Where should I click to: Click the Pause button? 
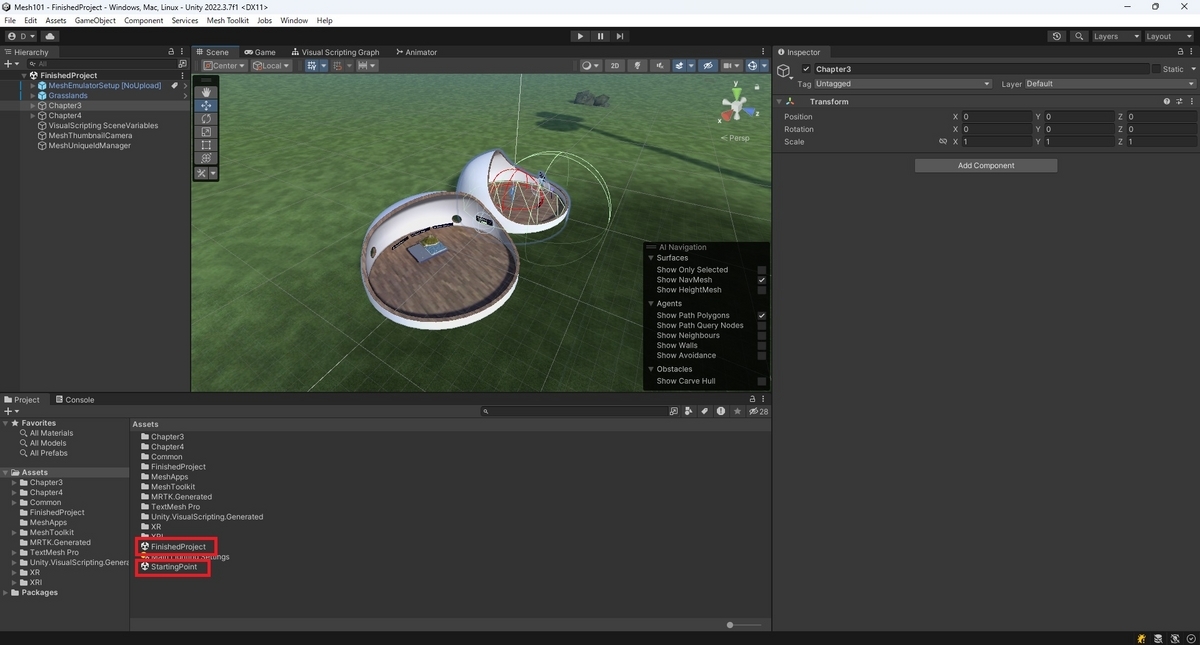600,36
